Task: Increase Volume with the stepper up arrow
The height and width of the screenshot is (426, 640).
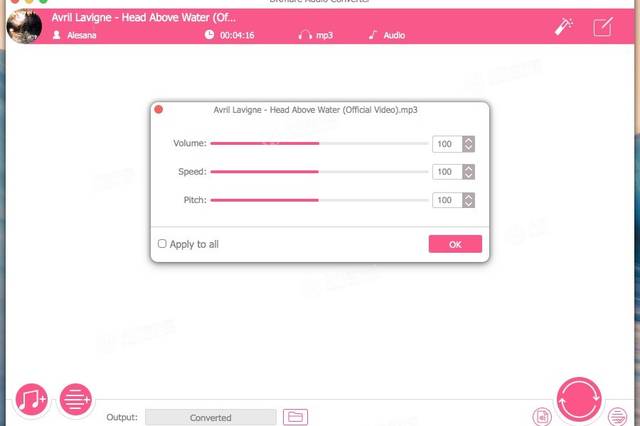Action: pyautogui.click(x=469, y=140)
